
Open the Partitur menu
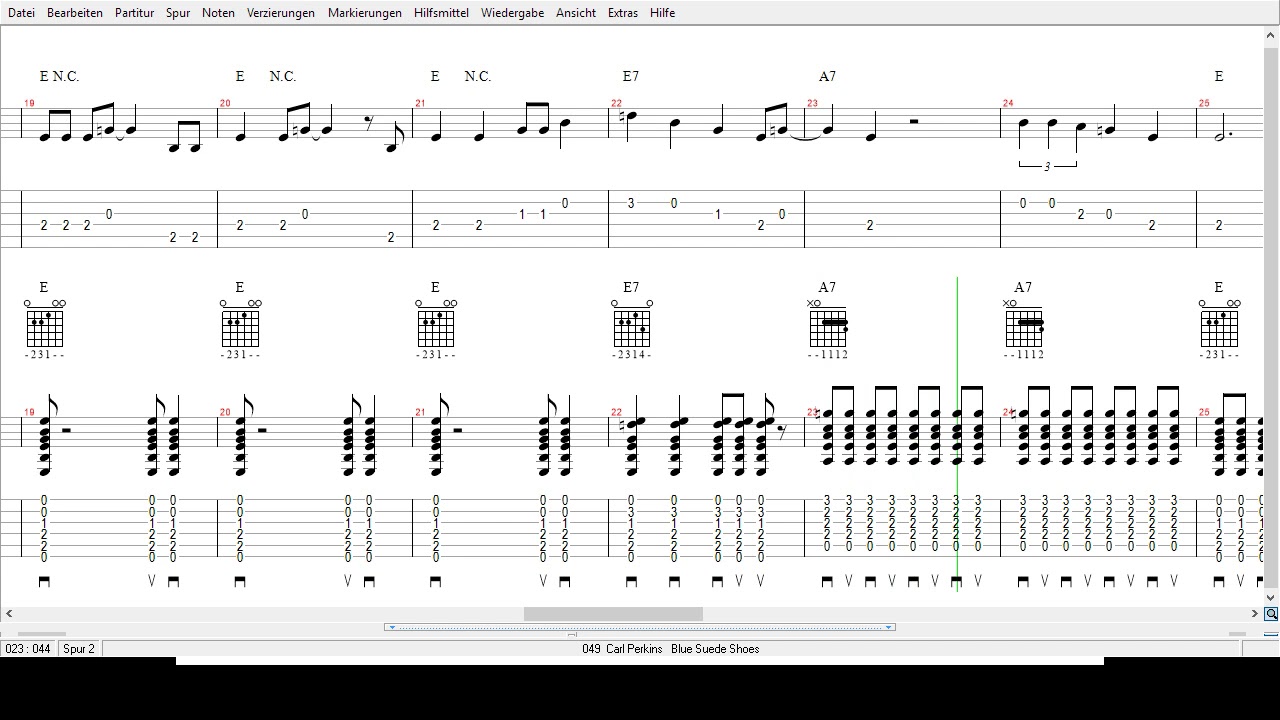[x=134, y=13]
